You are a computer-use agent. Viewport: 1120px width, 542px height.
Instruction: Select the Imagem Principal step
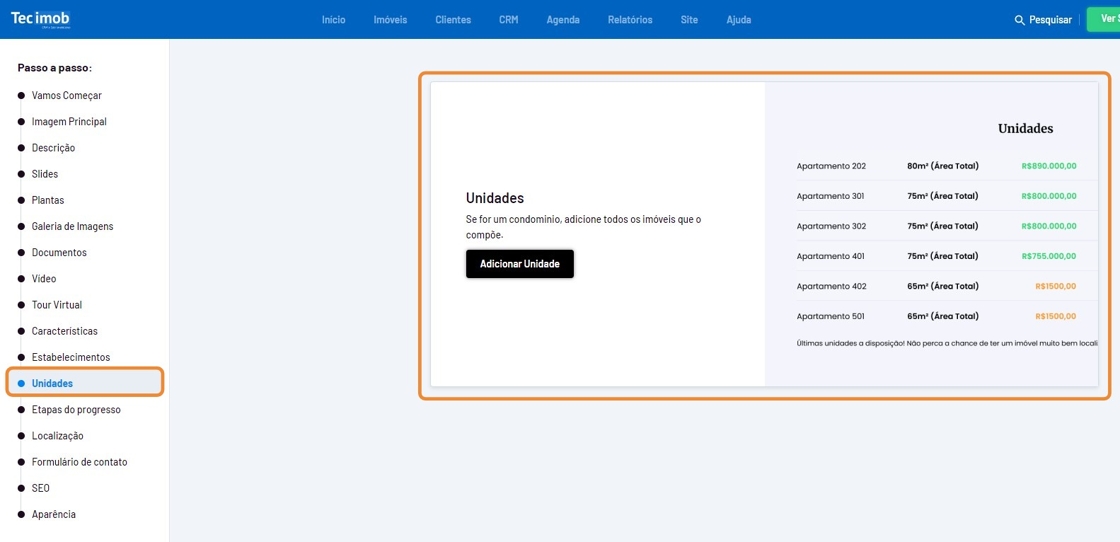[69, 122]
